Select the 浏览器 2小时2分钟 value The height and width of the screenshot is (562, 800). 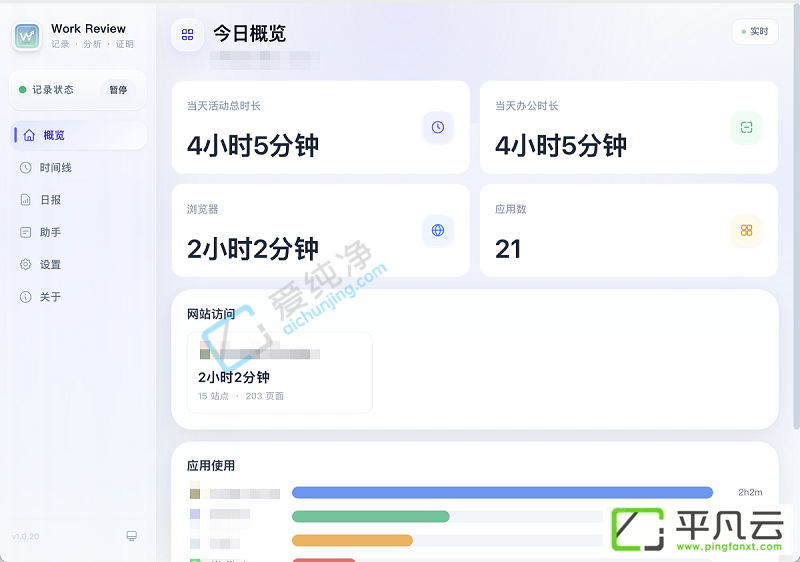tap(253, 249)
